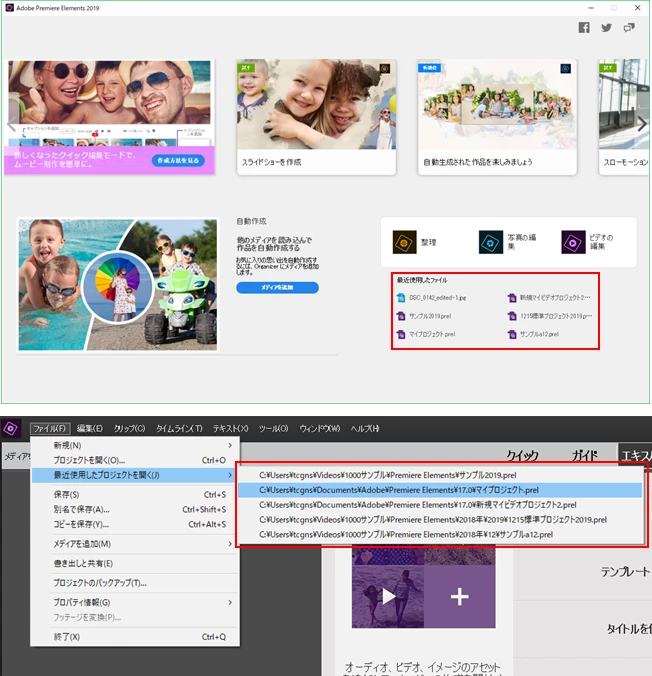Open recent project path ending 1215標準プロジェクト2019.prel
Viewport: 652px width, 676px height.
(x=440, y=520)
